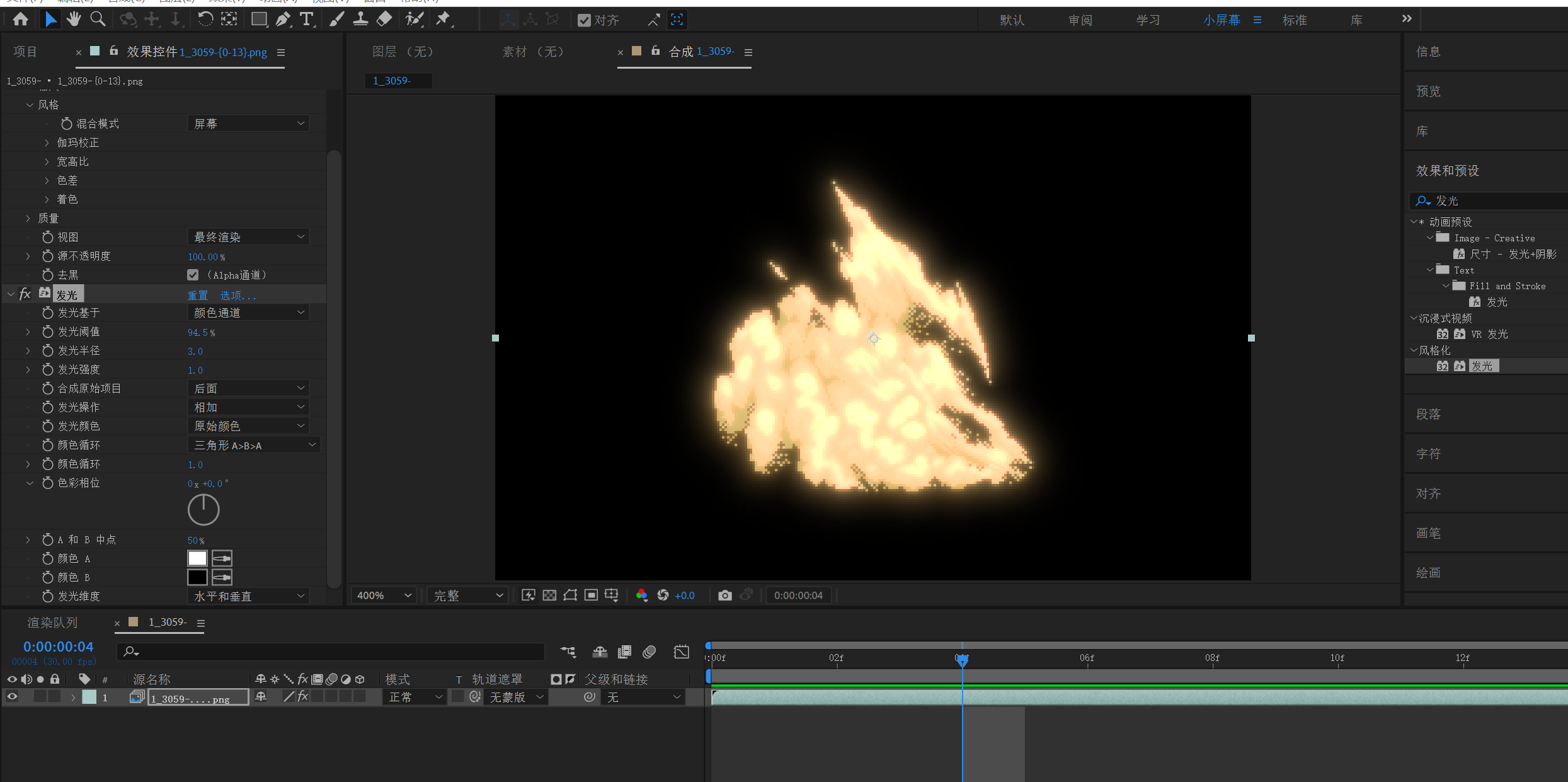Click the region of interest icon

point(591,595)
